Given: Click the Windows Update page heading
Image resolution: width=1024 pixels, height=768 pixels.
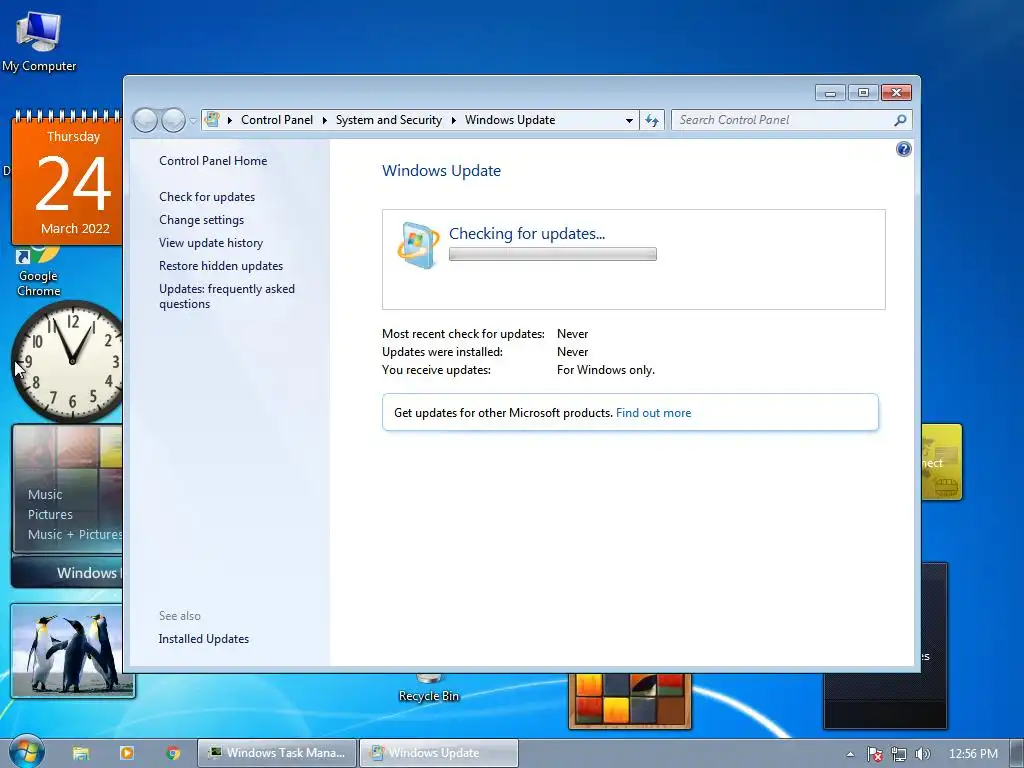Looking at the screenshot, I should 441,170.
